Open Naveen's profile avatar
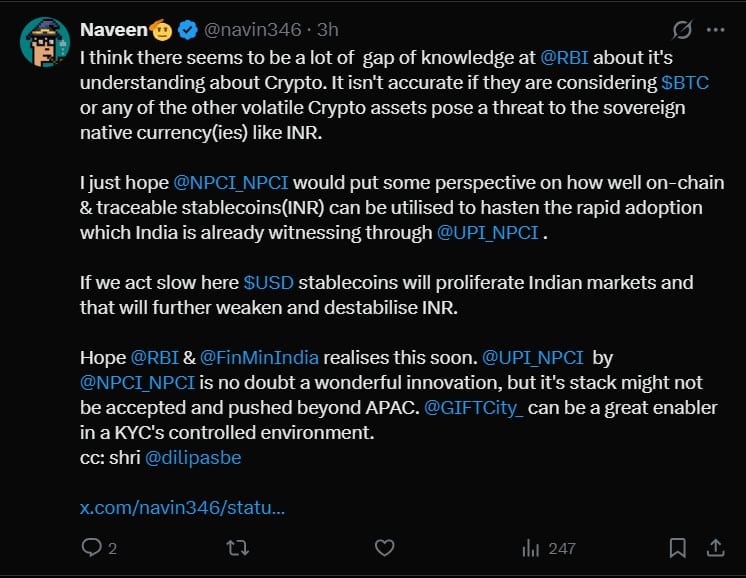This screenshot has width=746, height=578. point(45,42)
